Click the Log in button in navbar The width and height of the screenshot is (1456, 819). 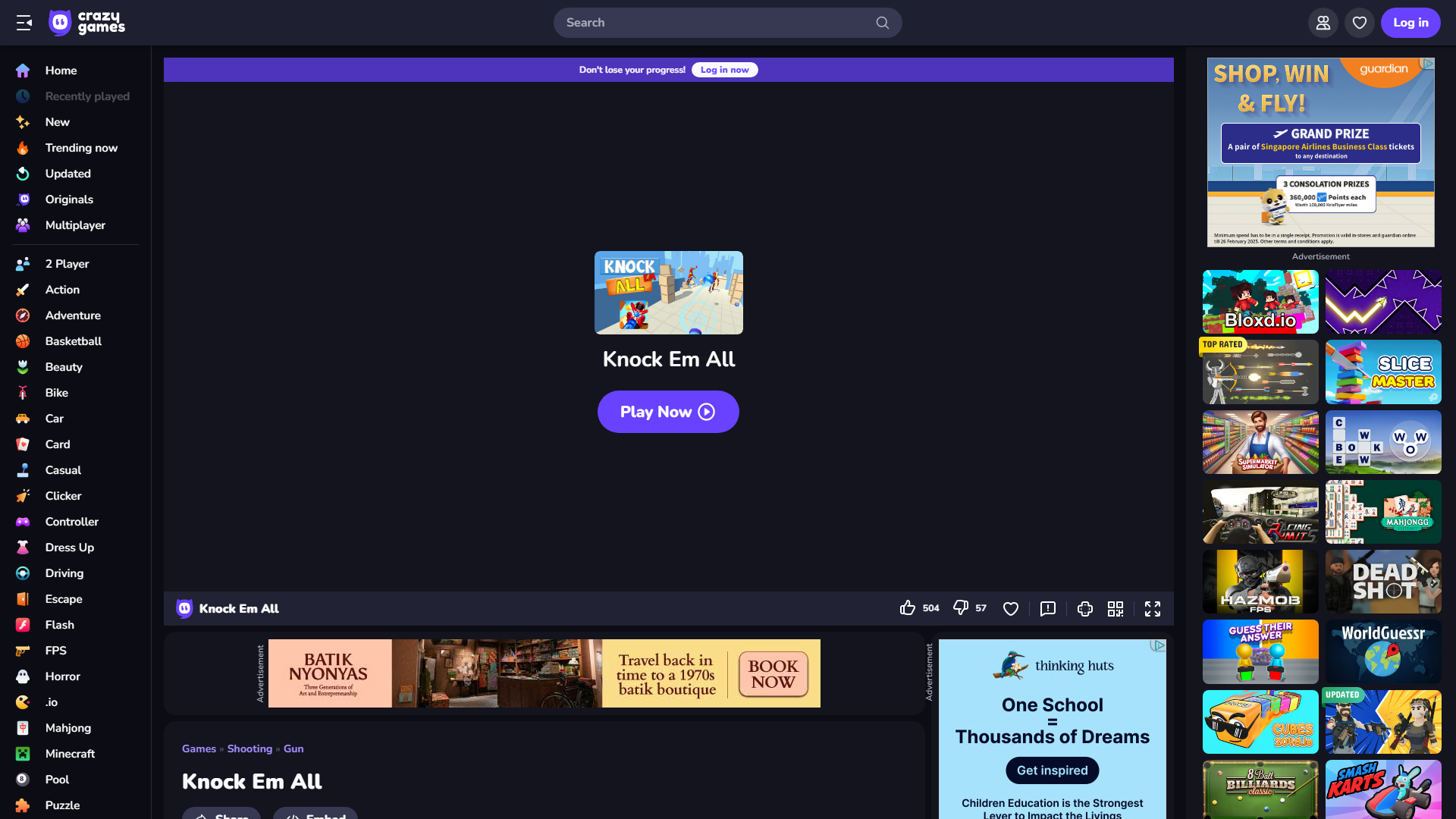pos(1411,22)
